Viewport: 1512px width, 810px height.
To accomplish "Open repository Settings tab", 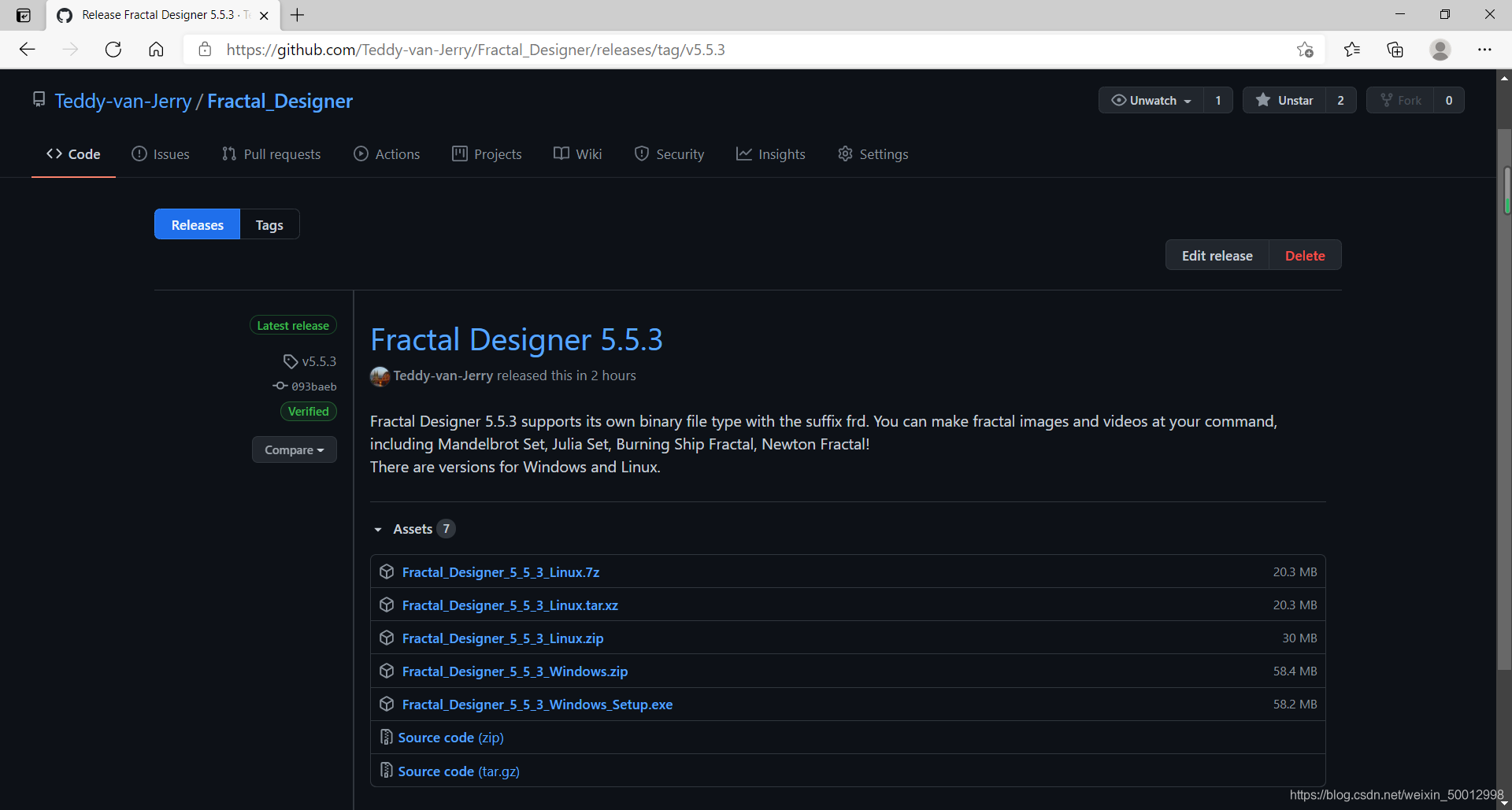I will [x=873, y=154].
